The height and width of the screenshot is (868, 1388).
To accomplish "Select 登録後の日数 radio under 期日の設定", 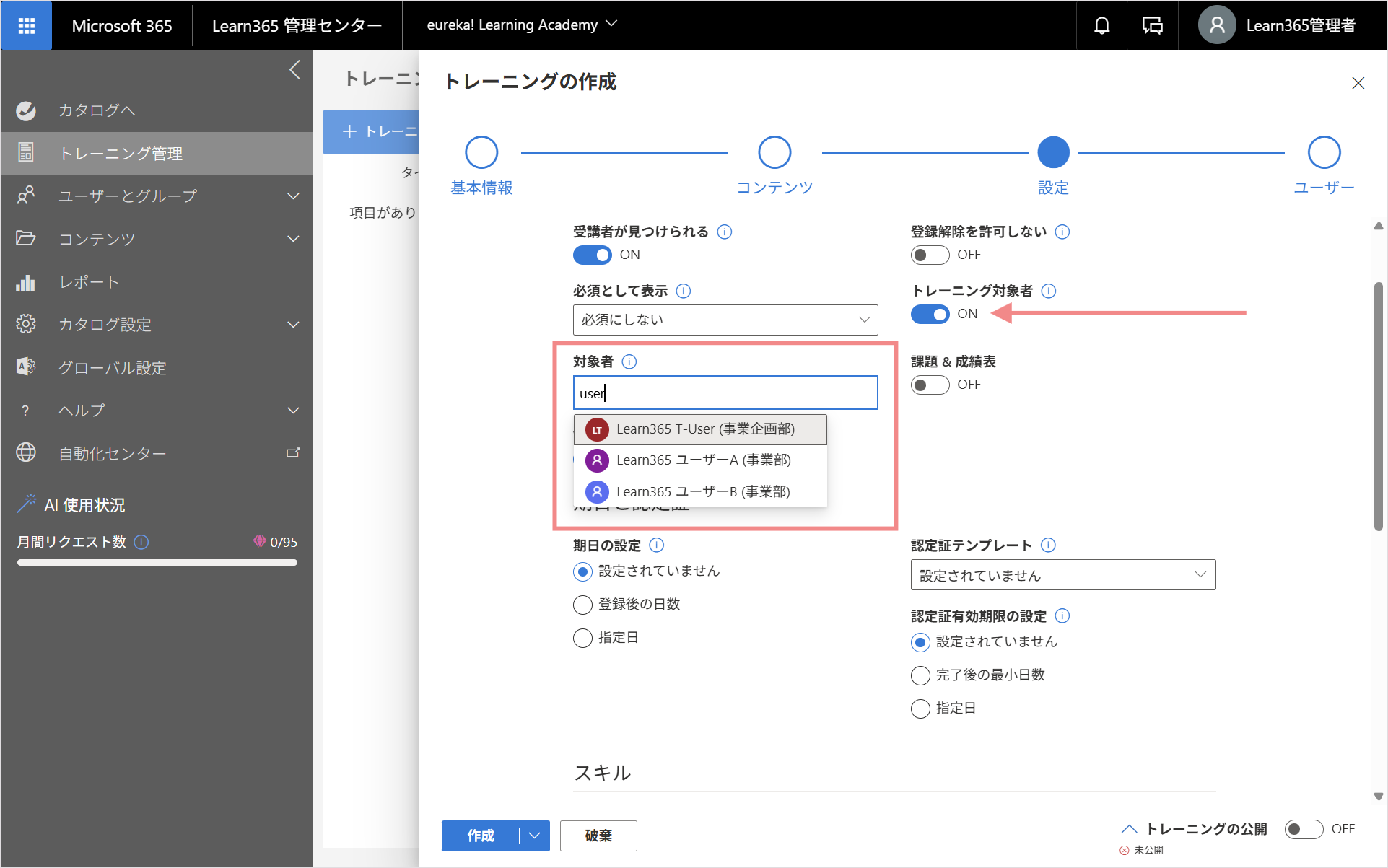I will (582, 605).
